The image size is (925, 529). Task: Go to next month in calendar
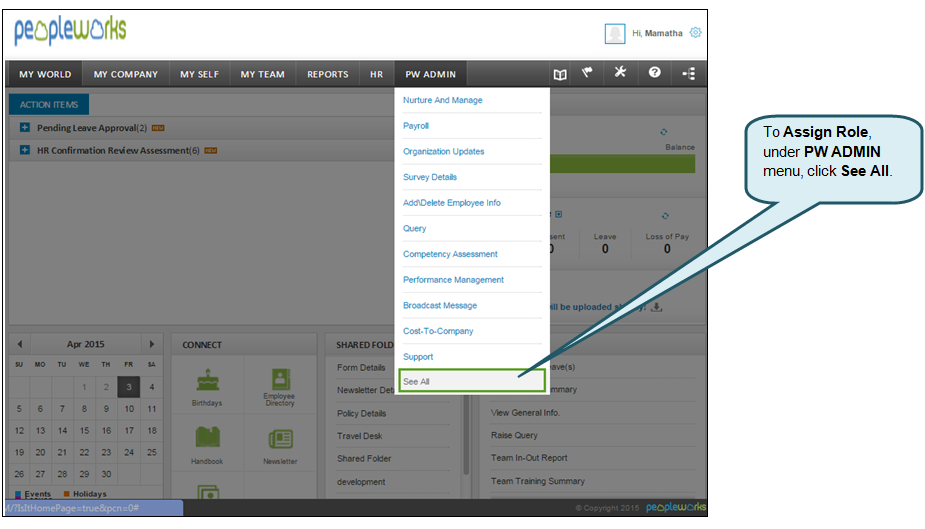coord(151,344)
